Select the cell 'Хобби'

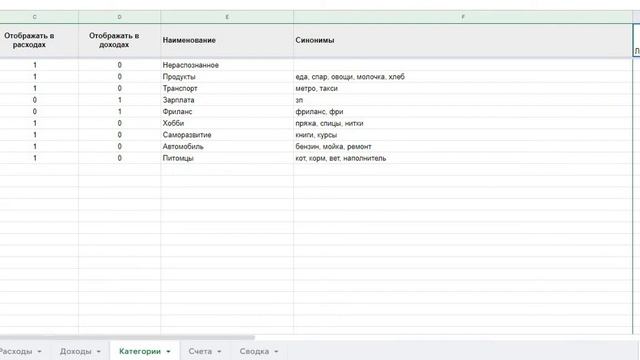(x=227, y=123)
